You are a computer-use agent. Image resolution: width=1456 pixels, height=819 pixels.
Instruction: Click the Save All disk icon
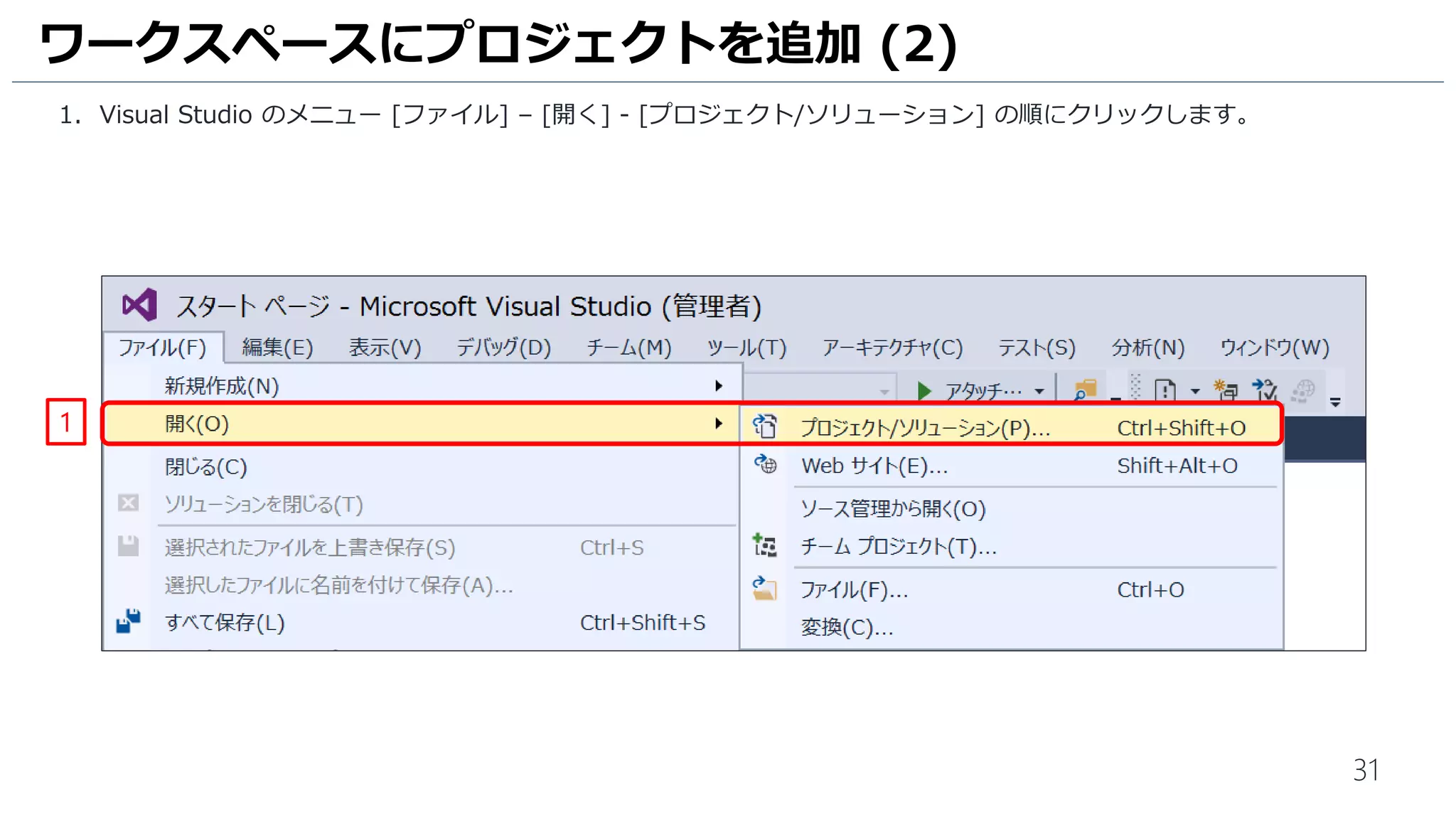pos(129,621)
